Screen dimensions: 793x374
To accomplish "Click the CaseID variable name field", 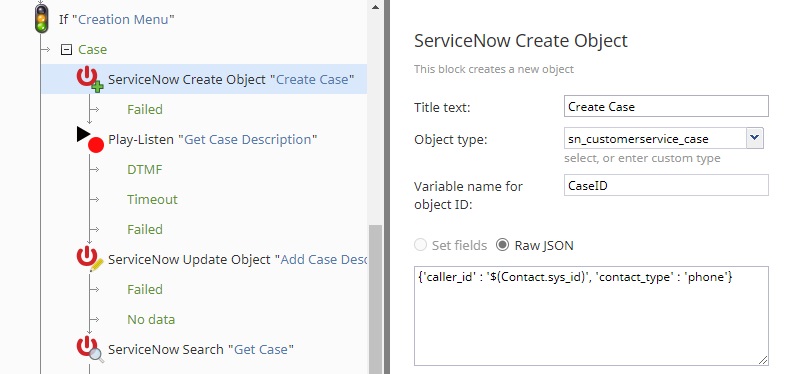I will (666, 185).
